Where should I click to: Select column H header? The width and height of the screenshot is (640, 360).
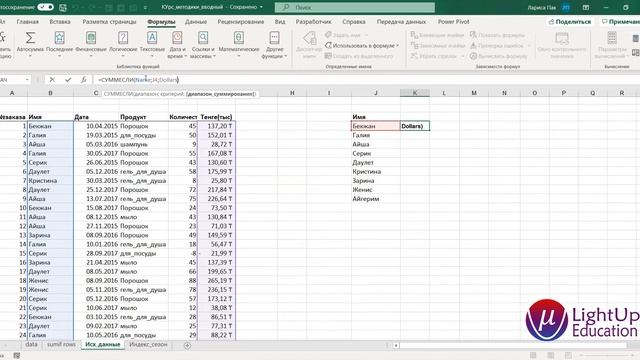tap(292, 93)
